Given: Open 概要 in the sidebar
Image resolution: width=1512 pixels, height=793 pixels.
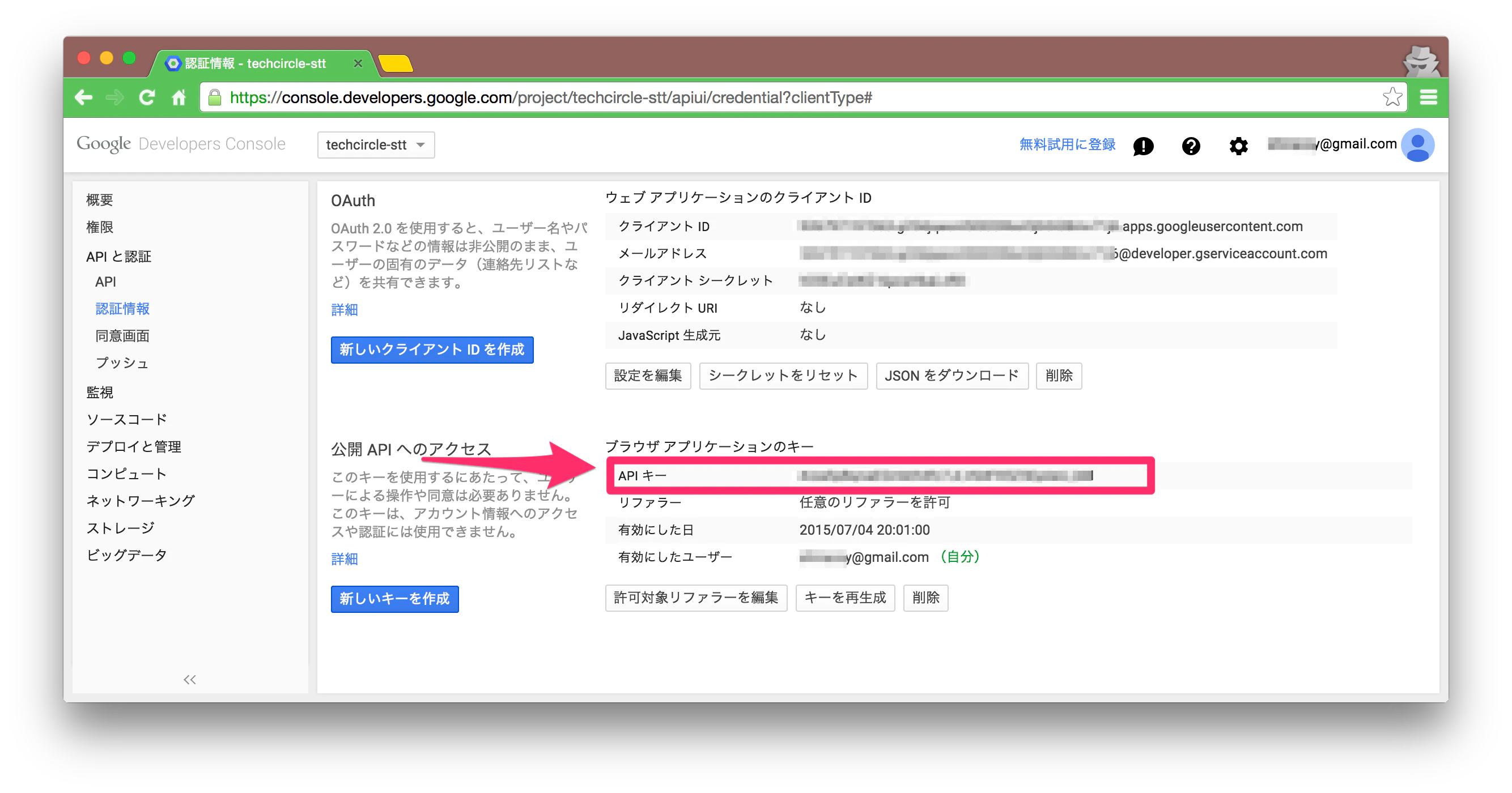Looking at the screenshot, I should (99, 199).
